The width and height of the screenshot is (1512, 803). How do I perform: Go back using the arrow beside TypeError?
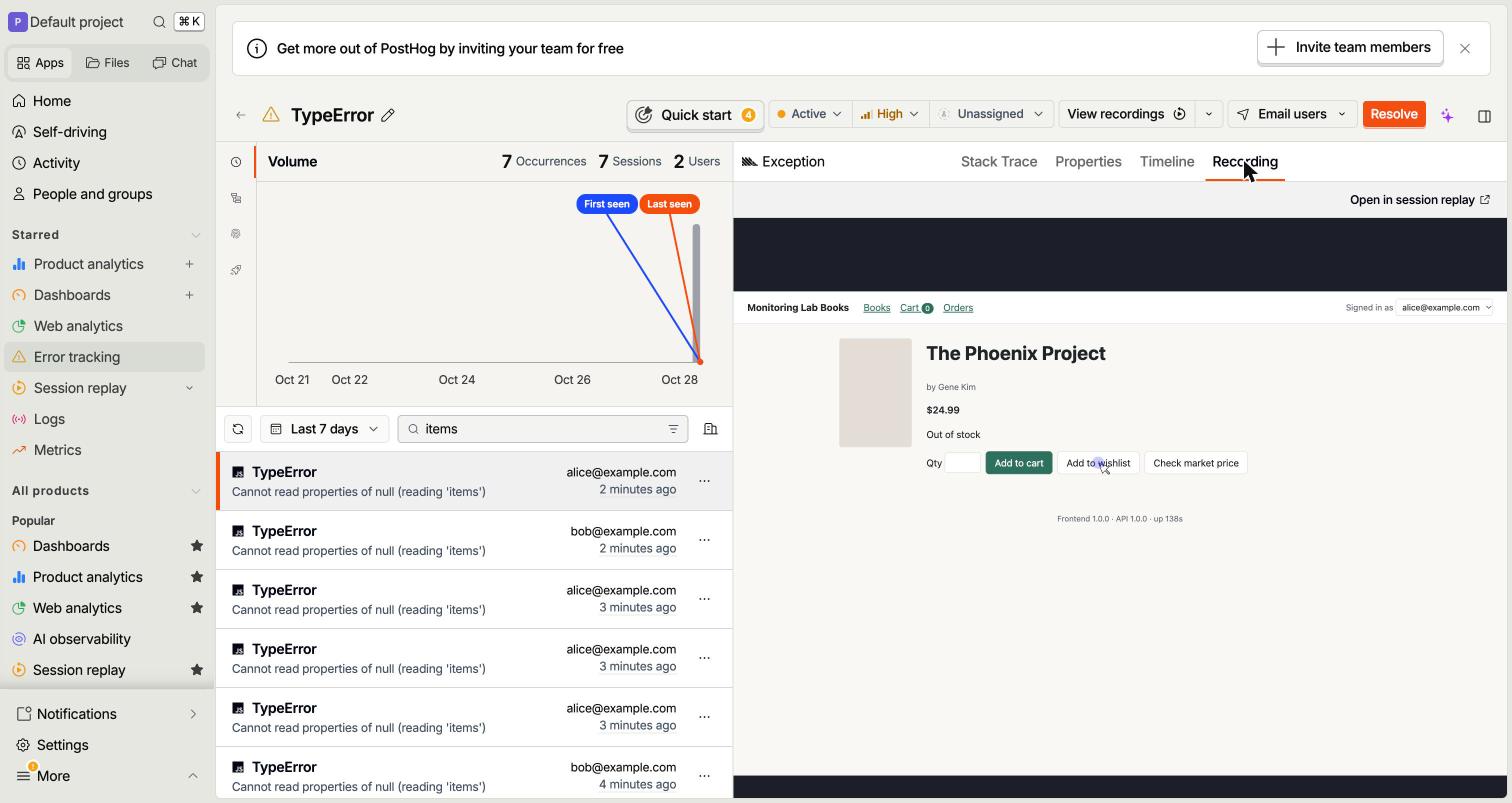click(241, 115)
